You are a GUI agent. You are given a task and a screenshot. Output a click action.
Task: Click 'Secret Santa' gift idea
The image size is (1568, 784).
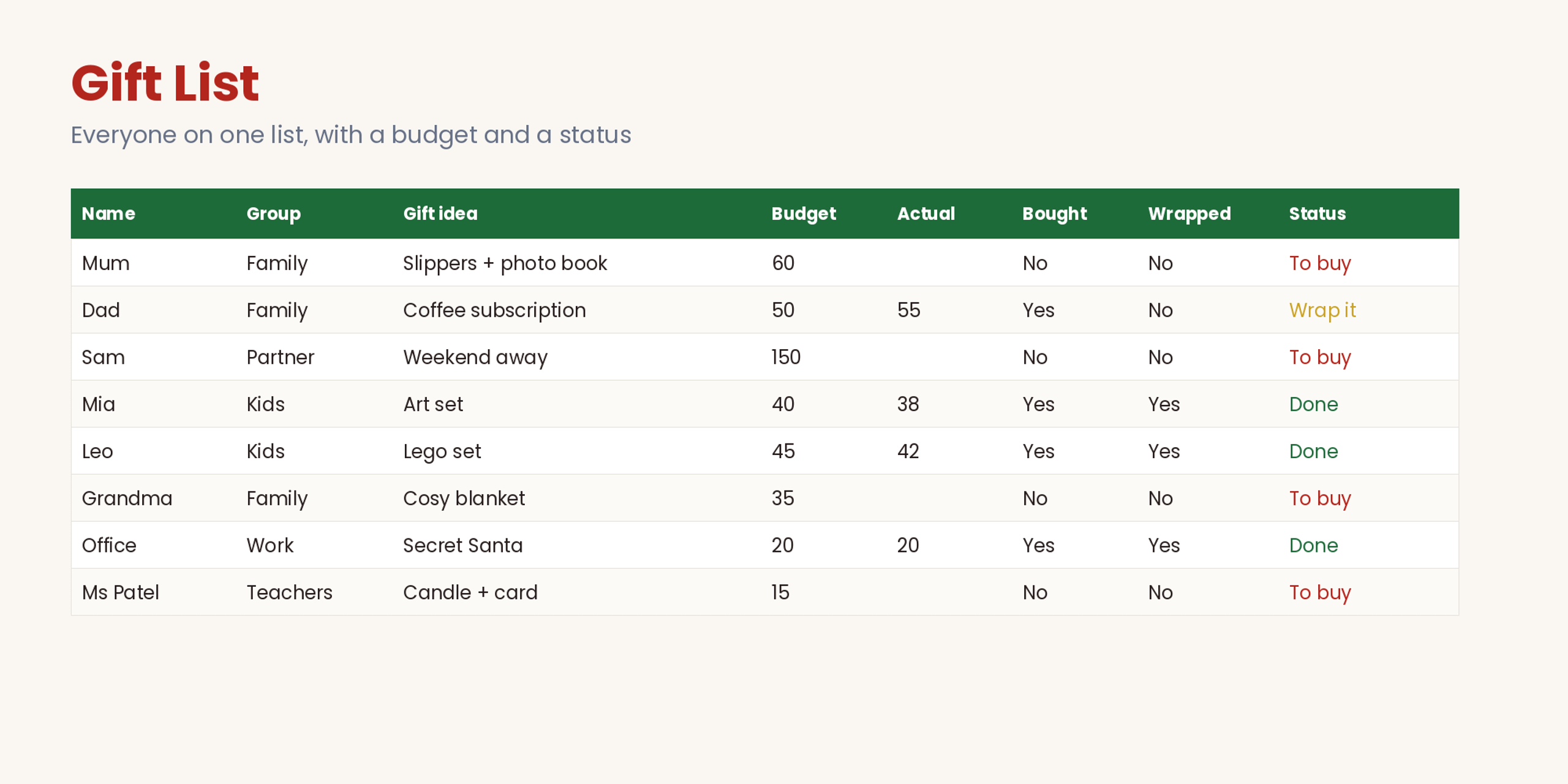coord(463,545)
